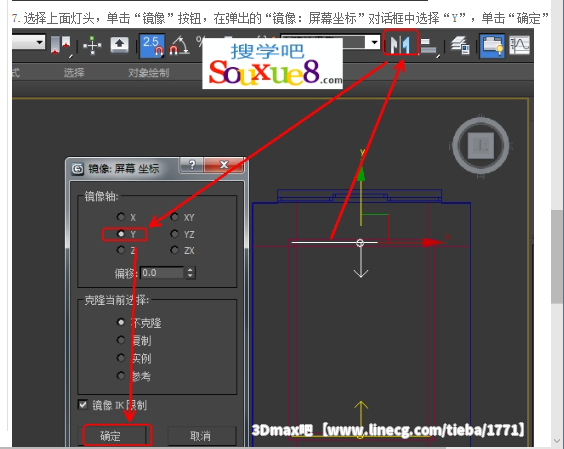Select the X mirror axis radio button

[121, 217]
